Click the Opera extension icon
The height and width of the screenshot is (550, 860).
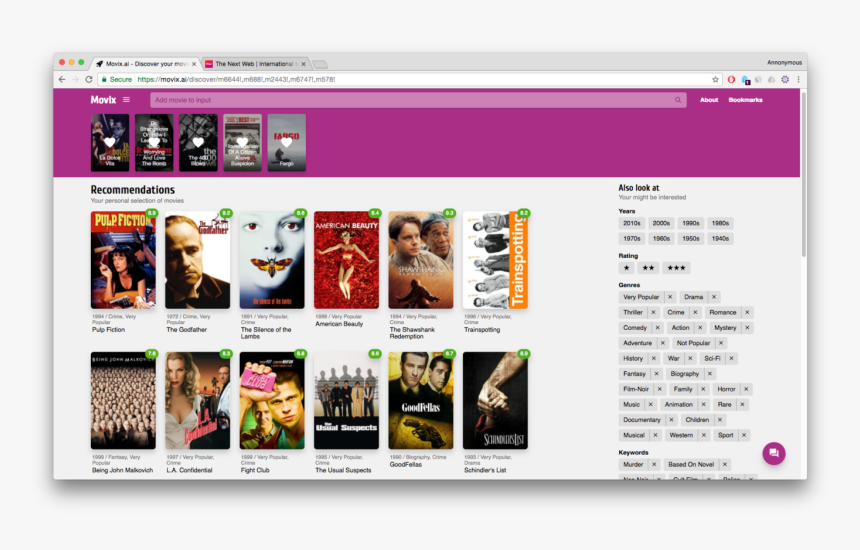[731, 80]
